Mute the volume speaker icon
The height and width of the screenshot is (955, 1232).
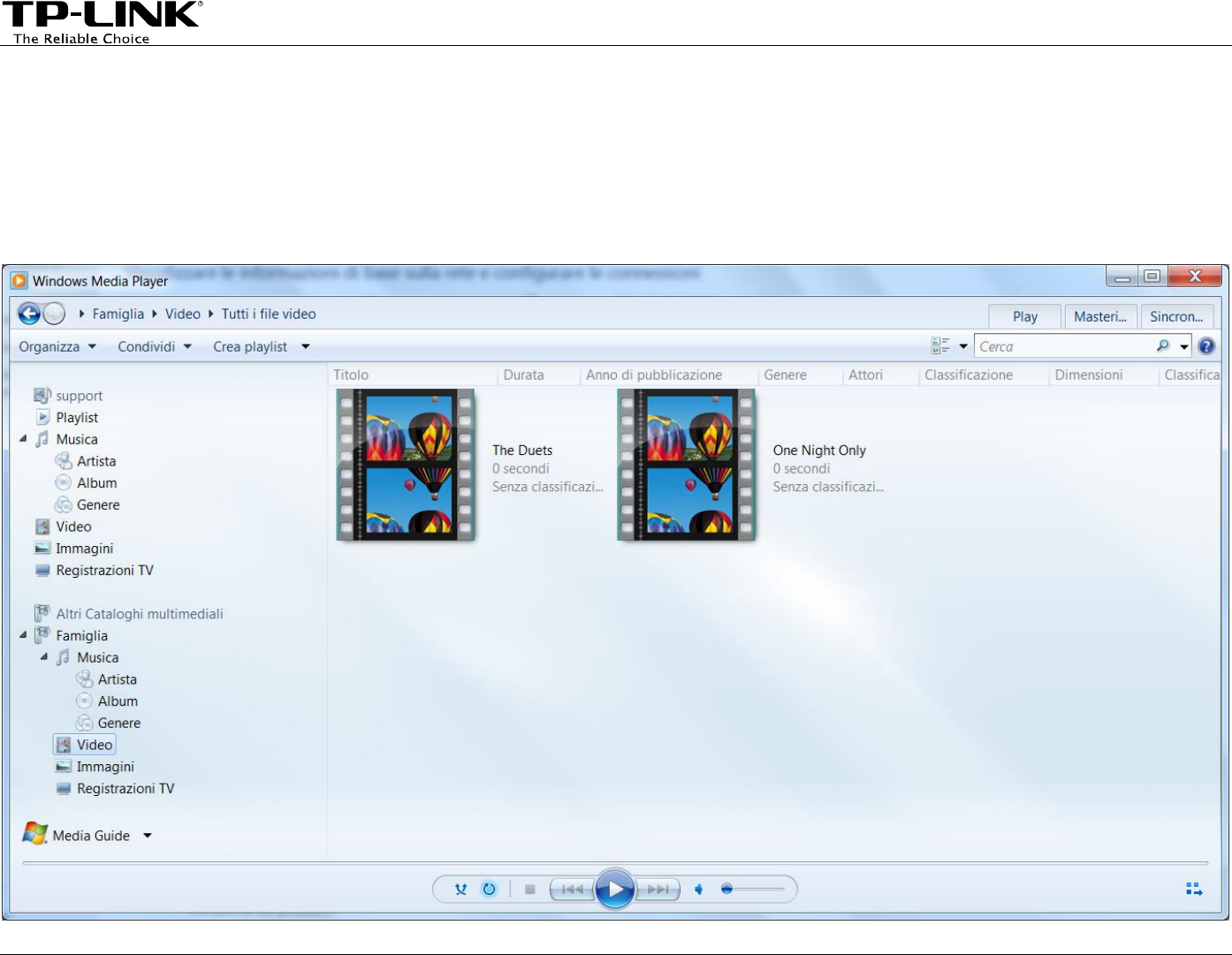tap(699, 890)
